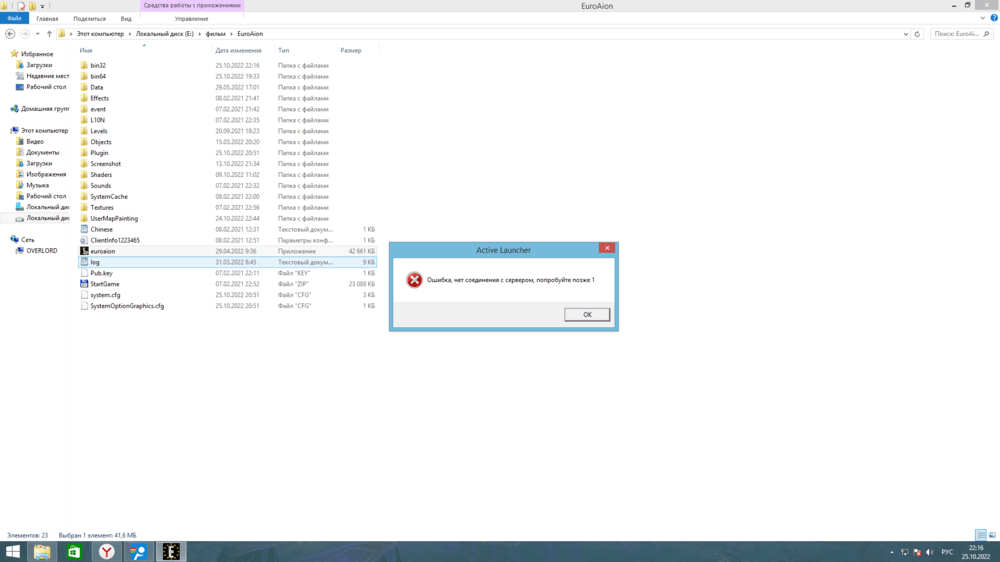Close the Active Launcher error dialog
This screenshot has width=1000, height=562.
[606, 248]
